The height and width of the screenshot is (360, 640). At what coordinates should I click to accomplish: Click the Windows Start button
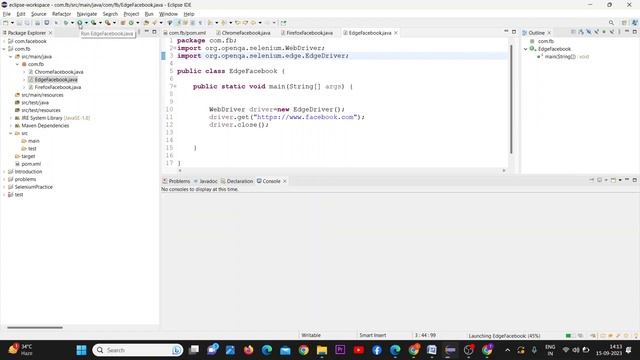click(x=82, y=350)
